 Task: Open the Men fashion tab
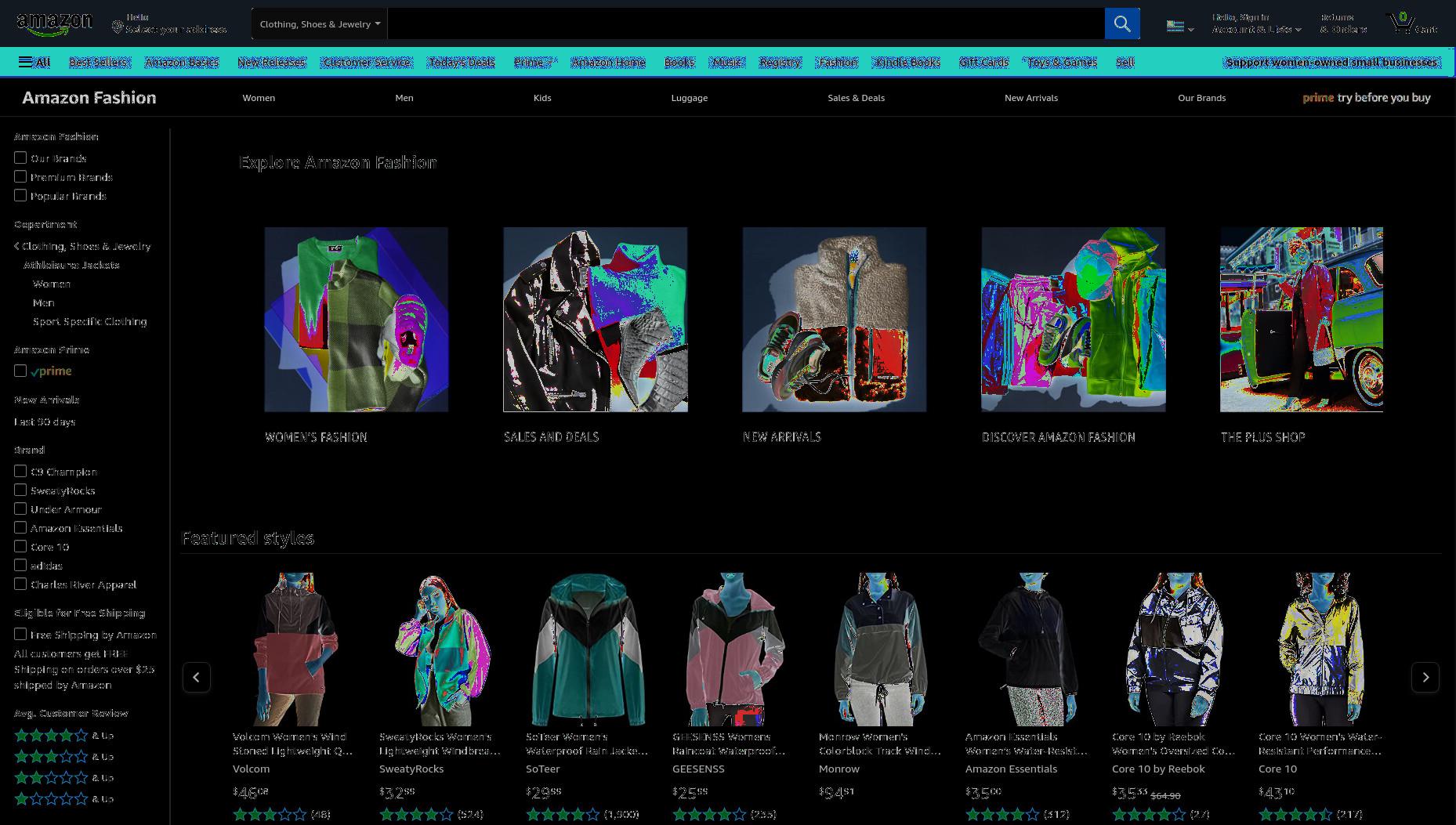pyautogui.click(x=404, y=98)
